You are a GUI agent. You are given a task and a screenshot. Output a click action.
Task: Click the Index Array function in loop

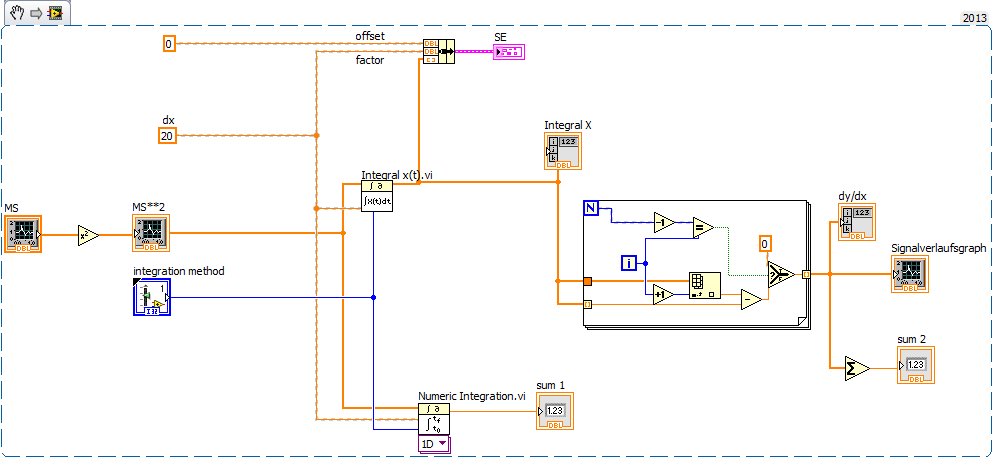click(704, 286)
